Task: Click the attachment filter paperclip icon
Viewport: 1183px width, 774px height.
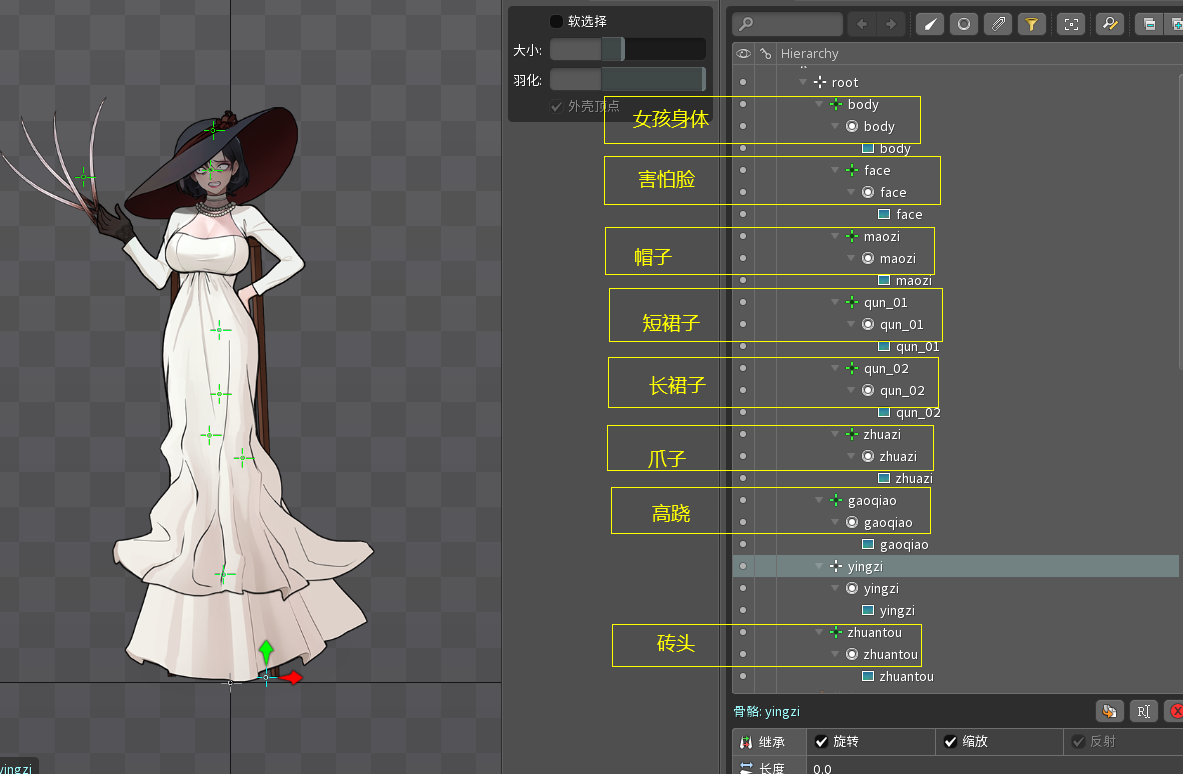Action: click(x=997, y=24)
